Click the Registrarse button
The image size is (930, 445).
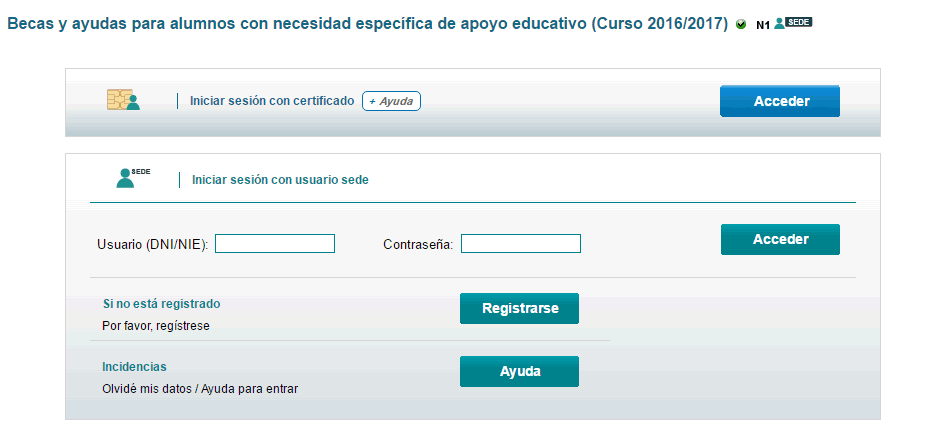tap(520, 309)
